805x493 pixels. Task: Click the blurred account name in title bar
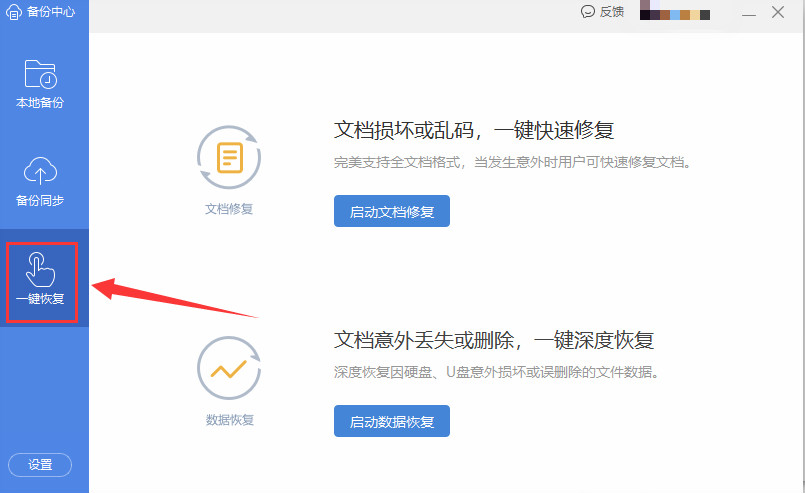point(675,14)
